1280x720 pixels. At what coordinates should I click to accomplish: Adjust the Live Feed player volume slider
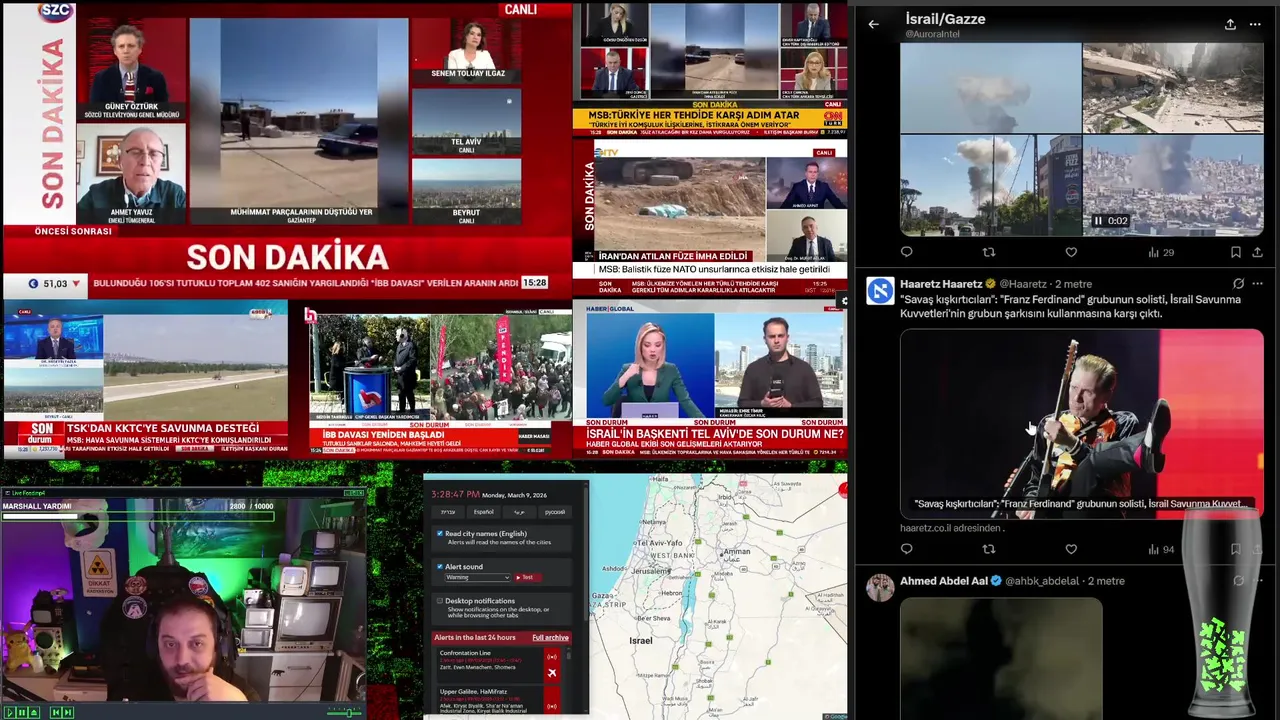pos(345,712)
